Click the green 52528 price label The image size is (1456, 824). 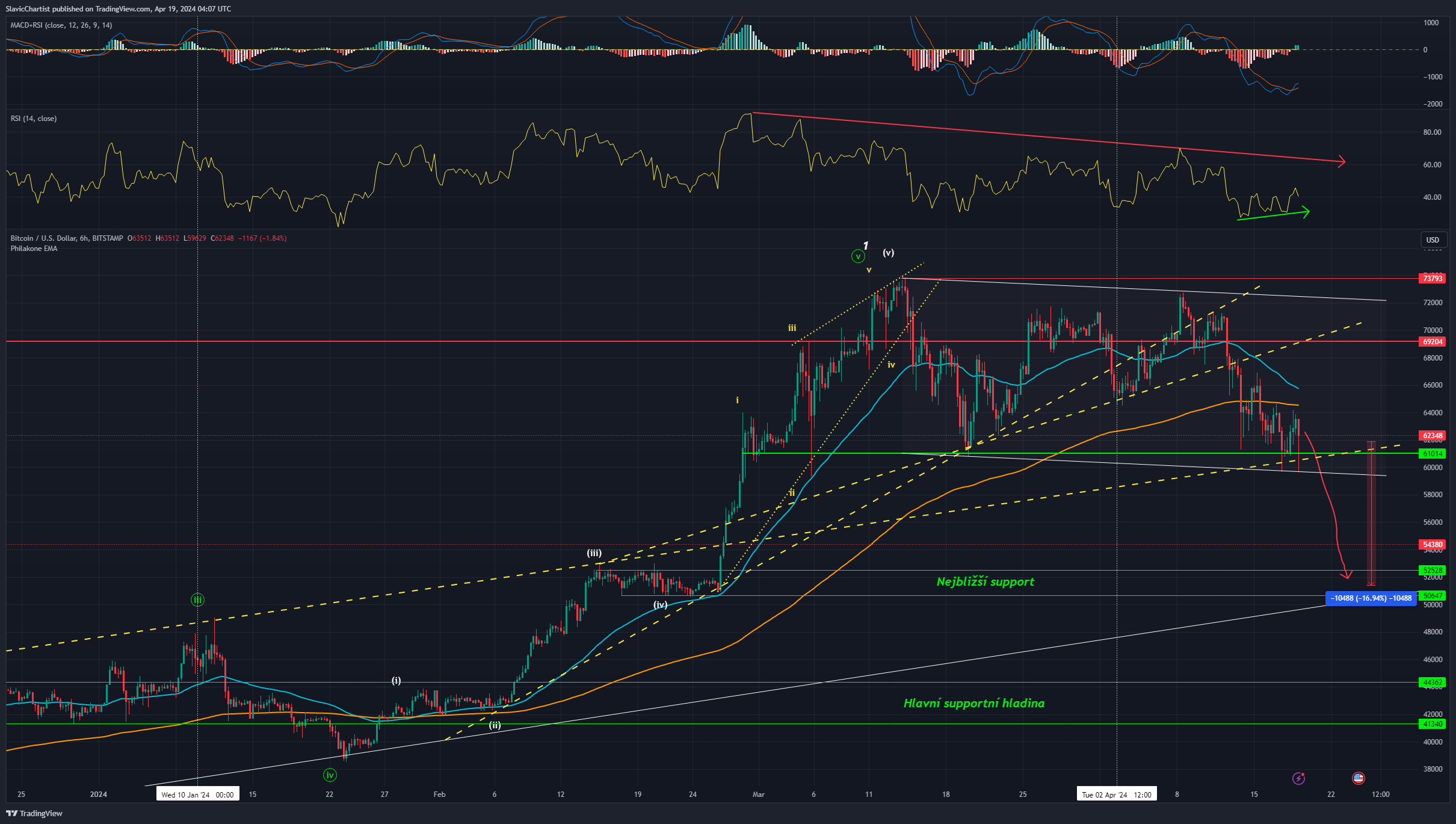click(x=1432, y=570)
